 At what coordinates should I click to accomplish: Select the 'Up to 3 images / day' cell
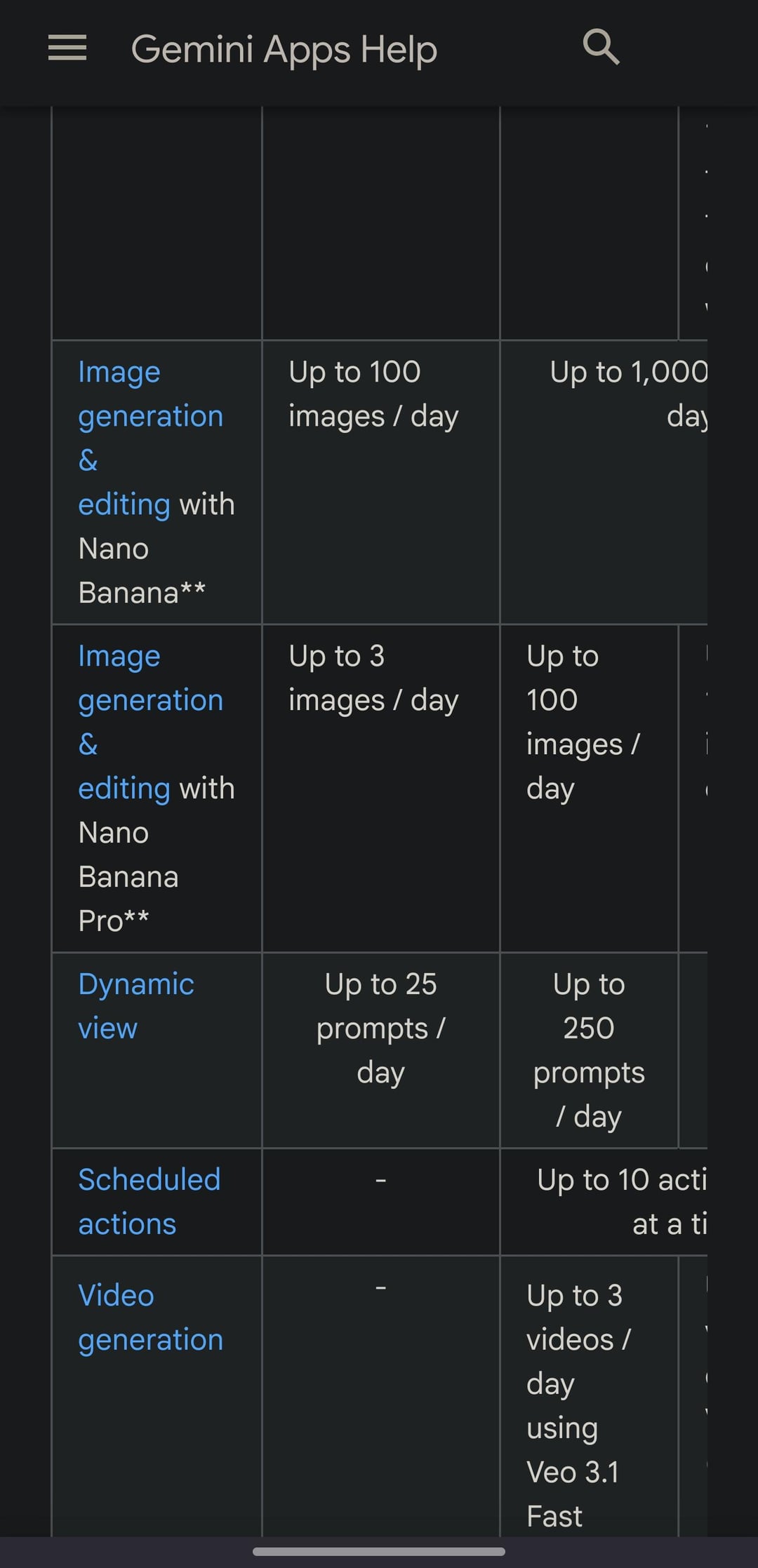click(x=373, y=678)
